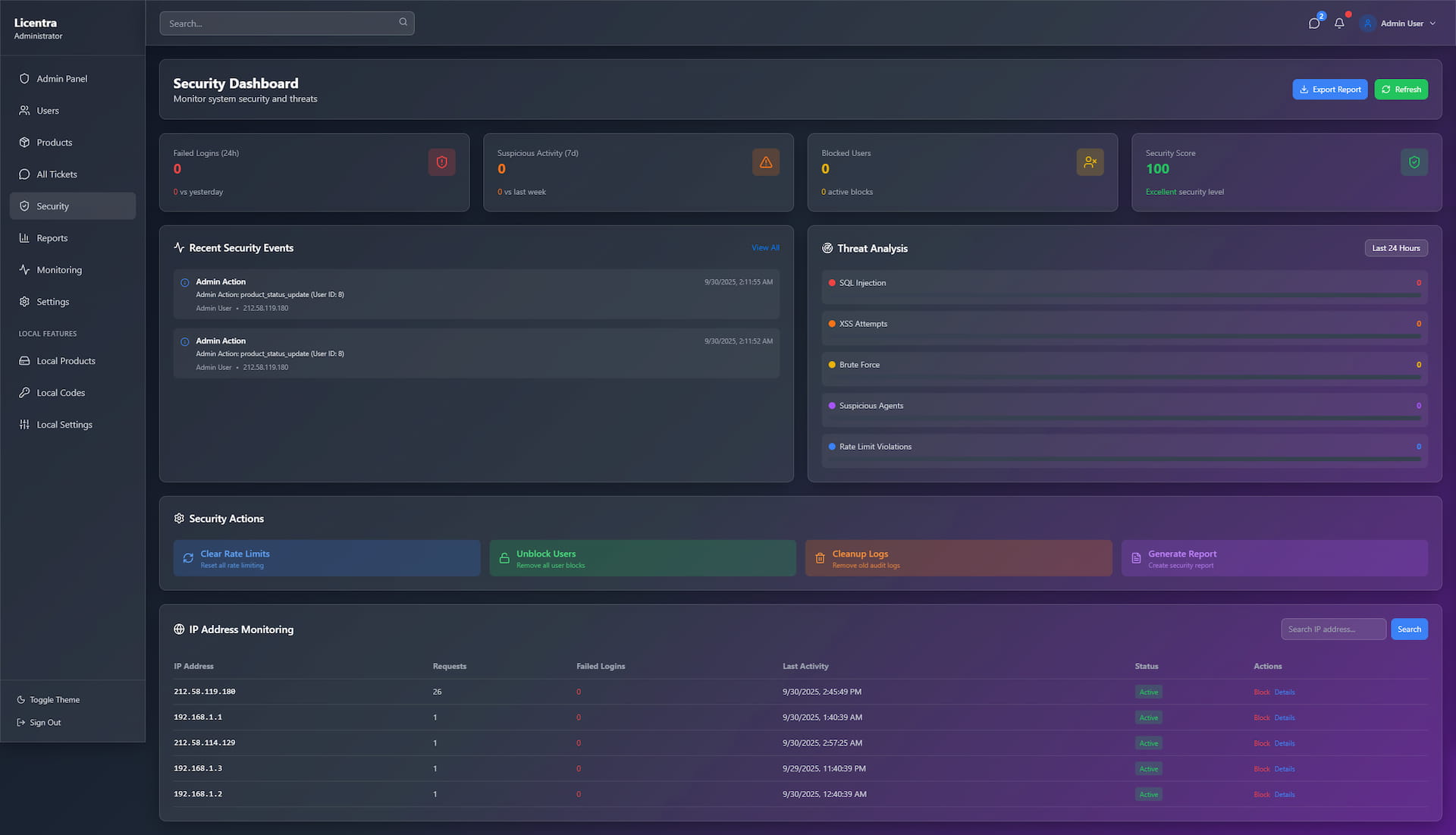Click View All security events link
Screen dimensions: 1456x835
pyautogui.click(x=764, y=248)
